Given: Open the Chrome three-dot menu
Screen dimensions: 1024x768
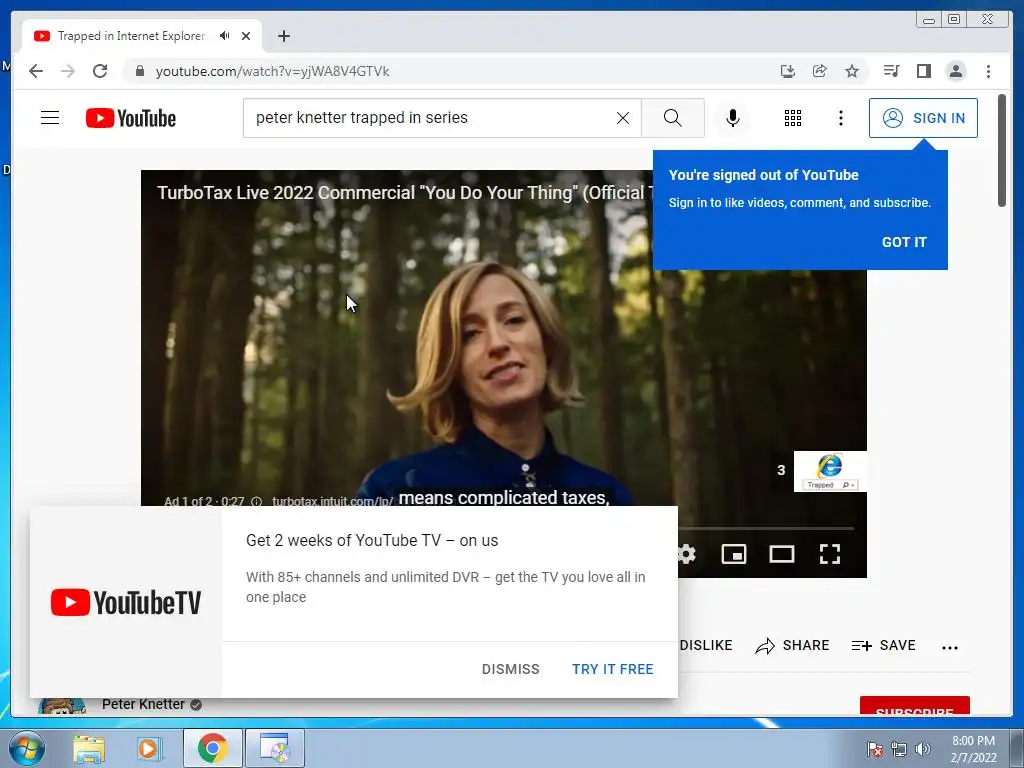Looking at the screenshot, I should click(x=988, y=71).
